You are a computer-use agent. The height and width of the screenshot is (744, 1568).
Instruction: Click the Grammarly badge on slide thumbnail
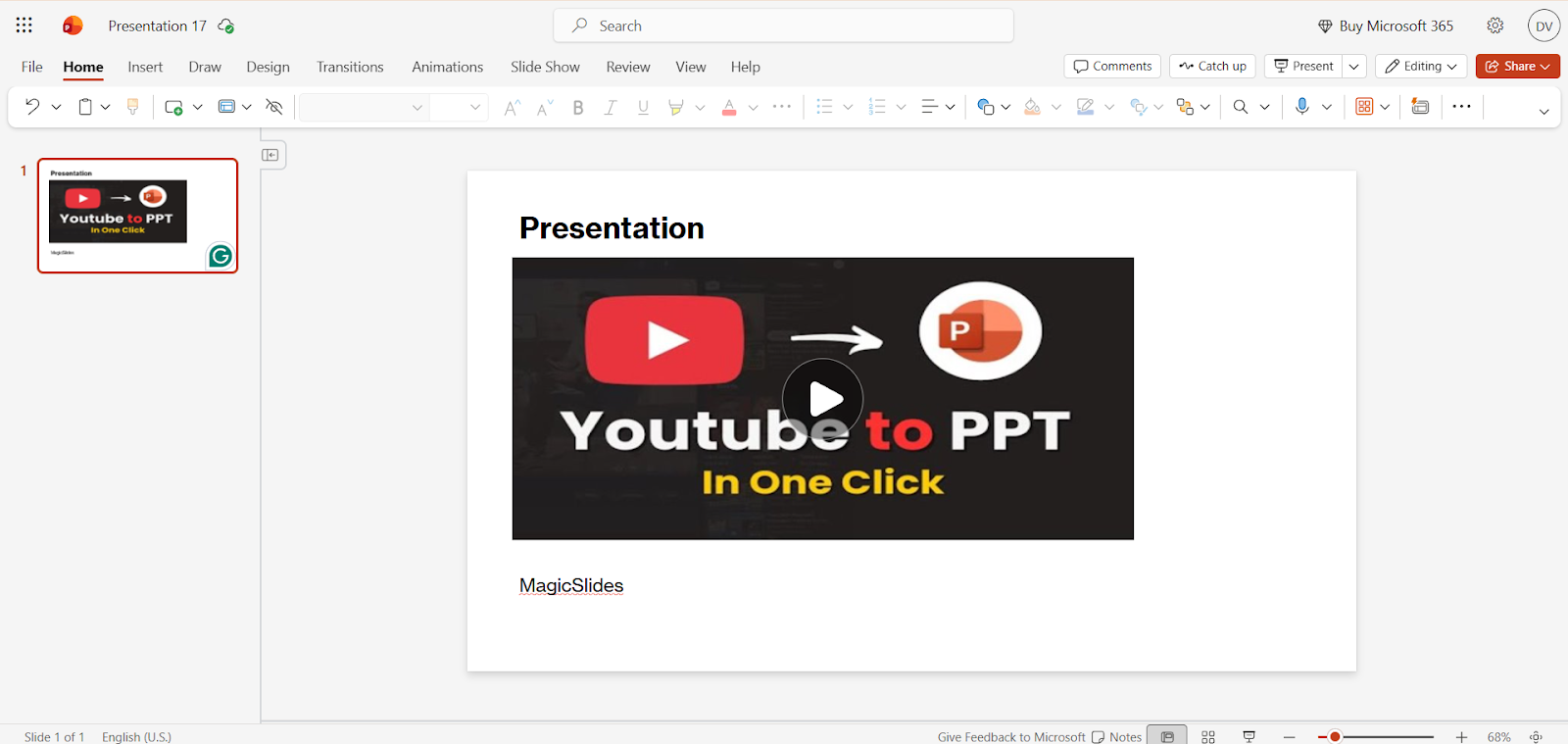coord(220,256)
